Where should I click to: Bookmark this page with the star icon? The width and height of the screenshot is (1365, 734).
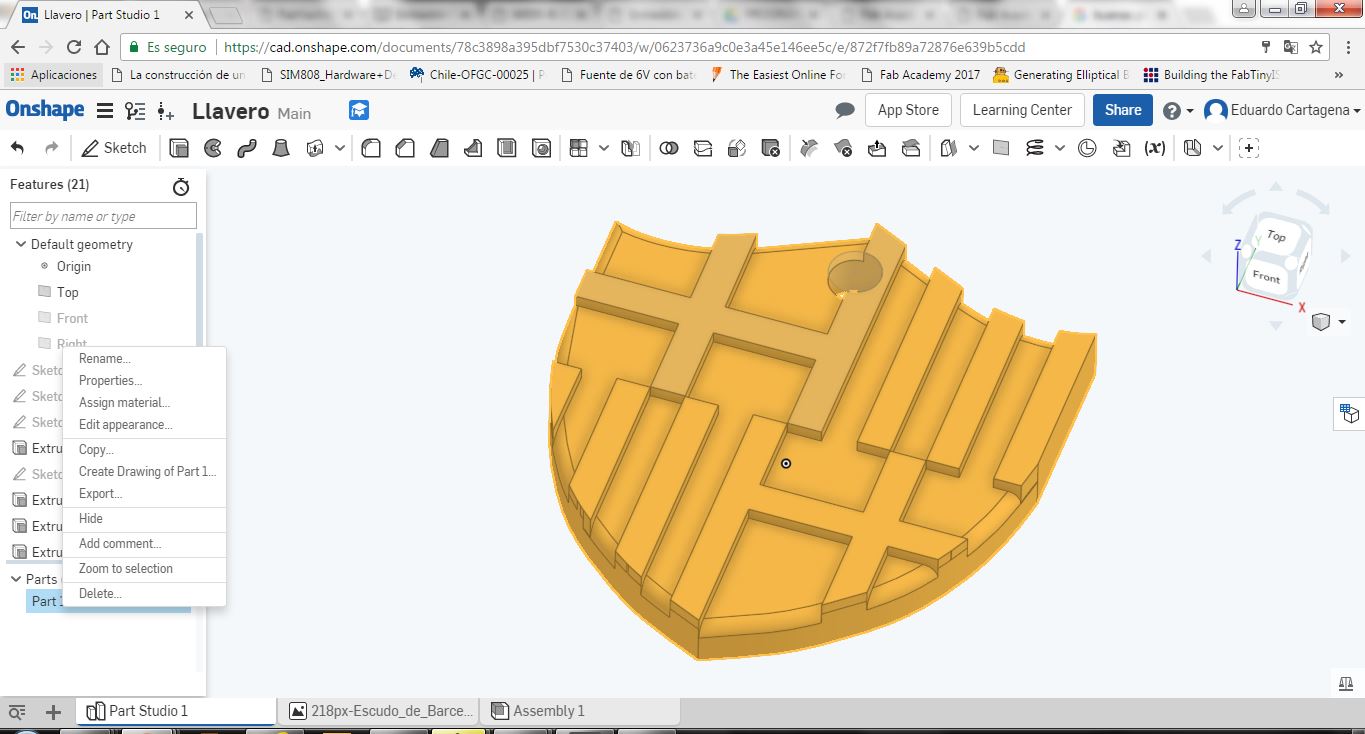(1316, 47)
